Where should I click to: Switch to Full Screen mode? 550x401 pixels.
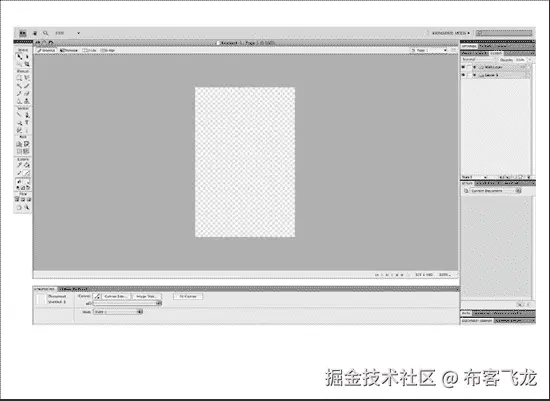29,199
